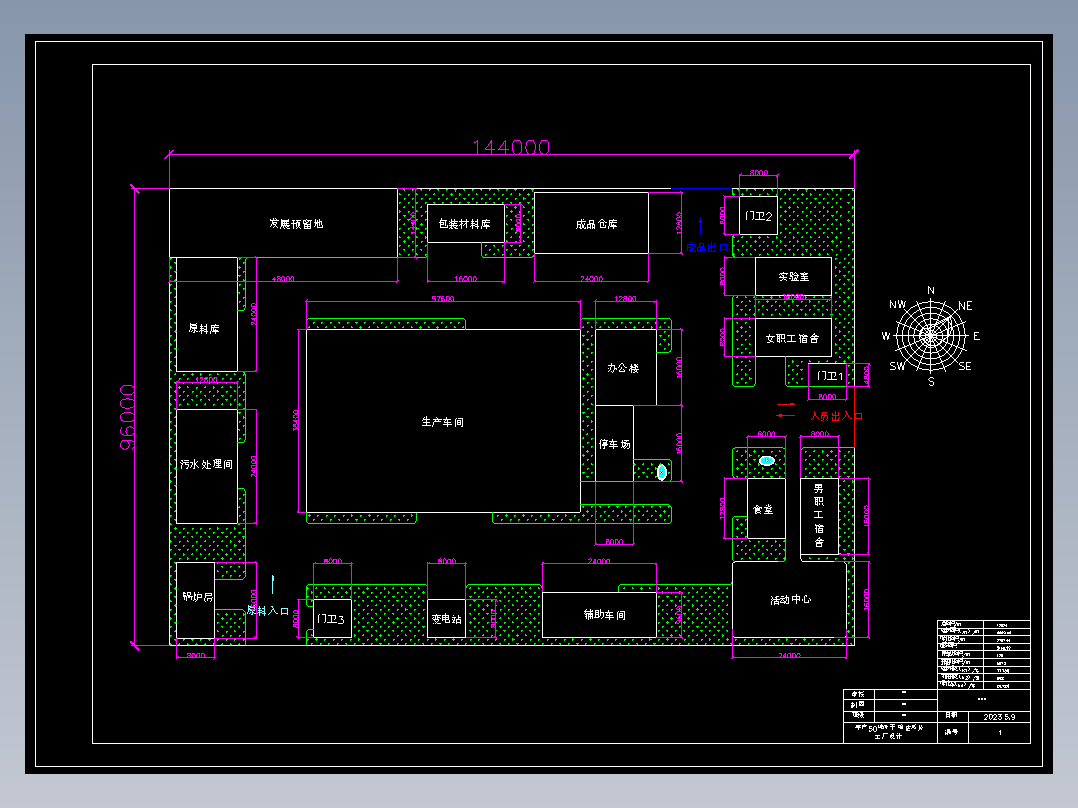
Task: Select the red 人员出入口 text
Action: click(836, 416)
